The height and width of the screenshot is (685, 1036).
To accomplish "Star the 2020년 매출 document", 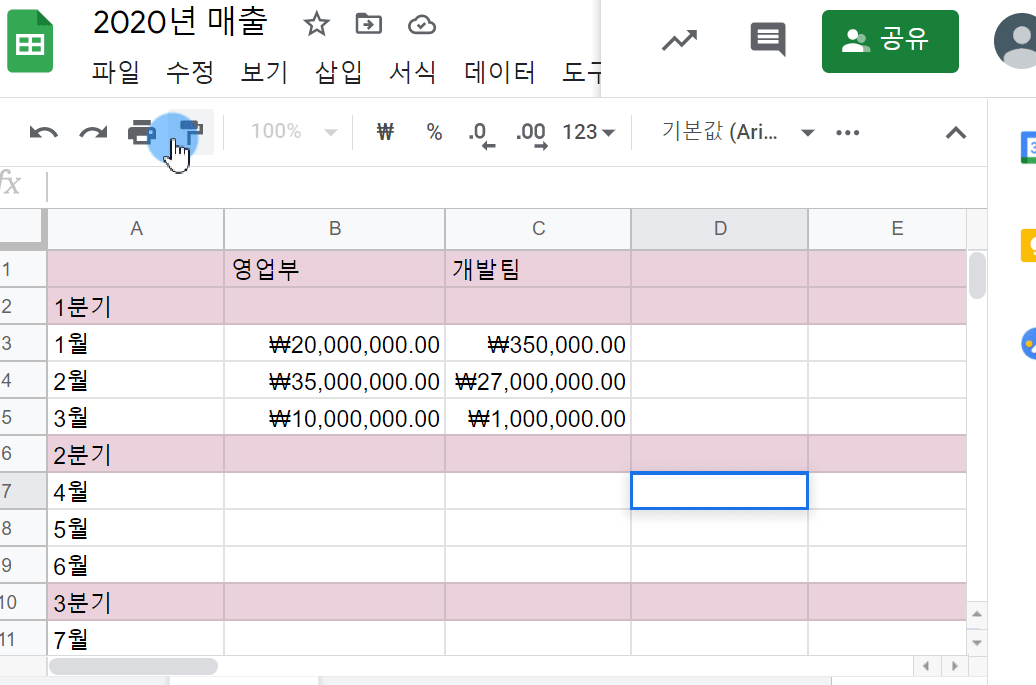I will coord(316,25).
